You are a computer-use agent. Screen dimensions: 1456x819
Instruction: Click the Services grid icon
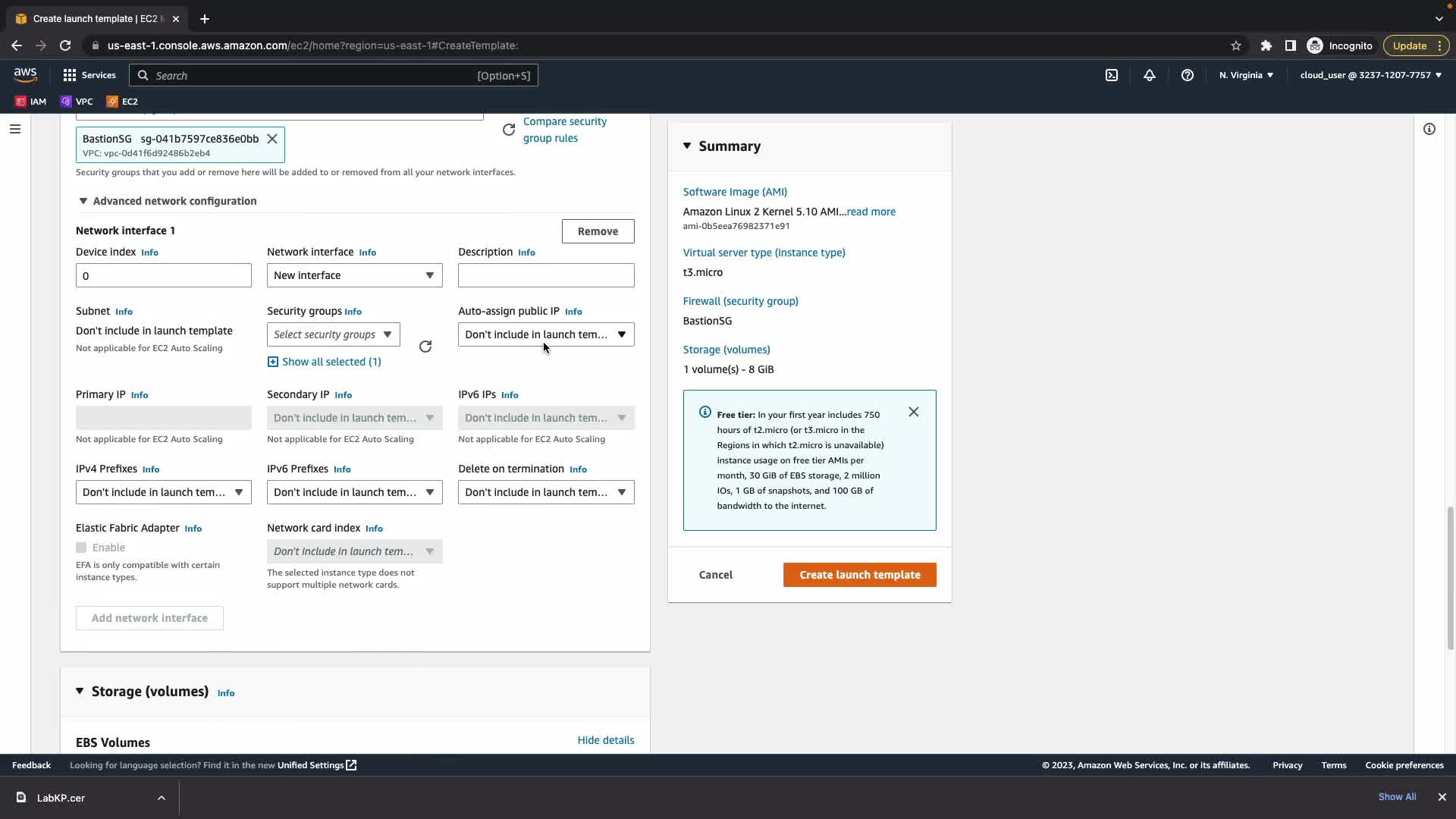pyautogui.click(x=70, y=75)
